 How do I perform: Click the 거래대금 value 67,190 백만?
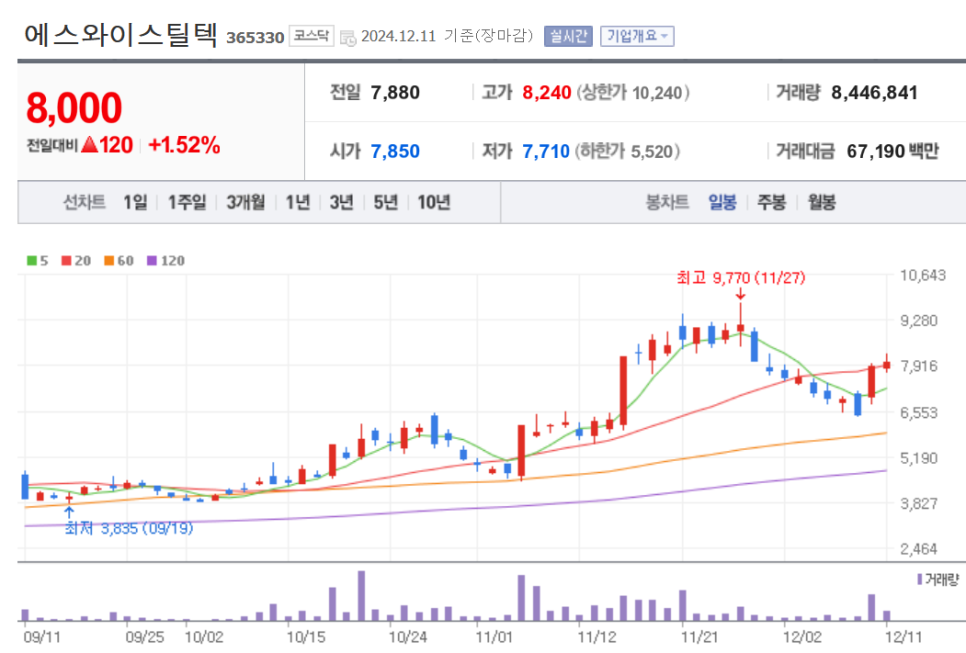click(x=893, y=151)
